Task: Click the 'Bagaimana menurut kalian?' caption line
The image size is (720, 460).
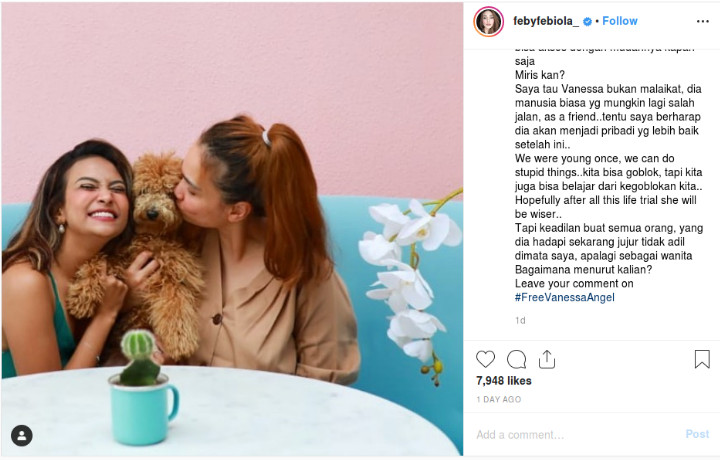Action: [583, 269]
